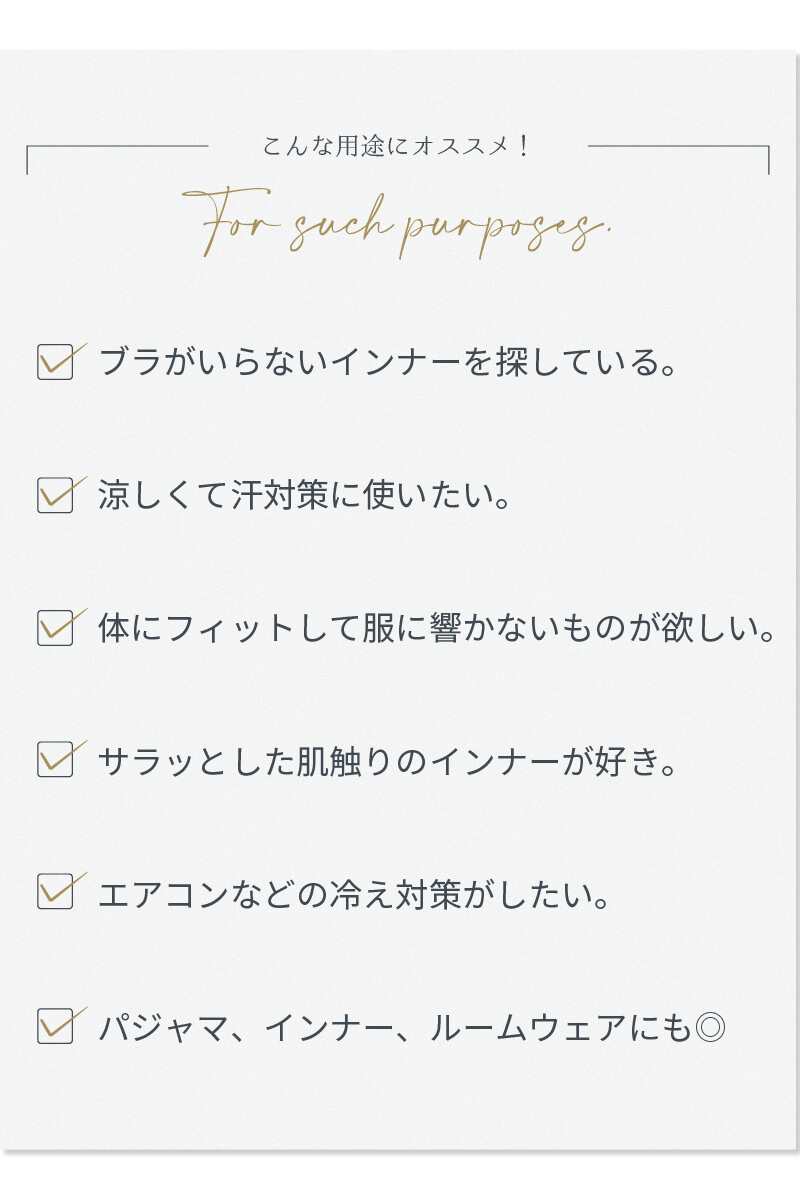Click the こんな用途にオススメ！ header text
800x1200 pixels.
398,146
